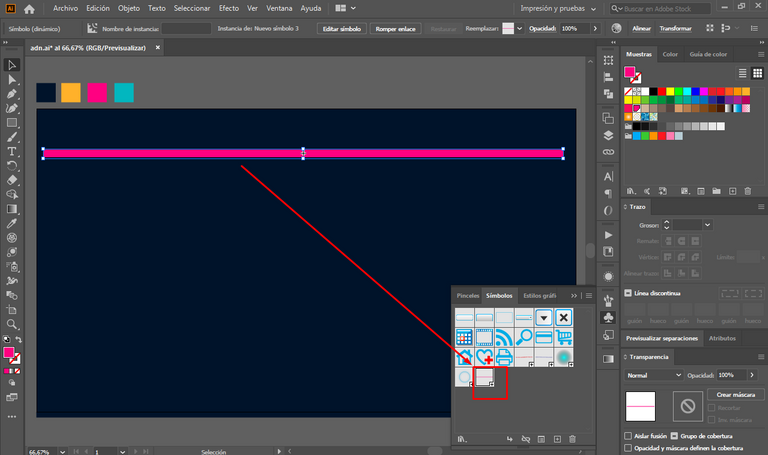The width and height of the screenshot is (768, 455).
Task: Toggle Opacidad y máscara definen la cobertura
Action: [628, 448]
